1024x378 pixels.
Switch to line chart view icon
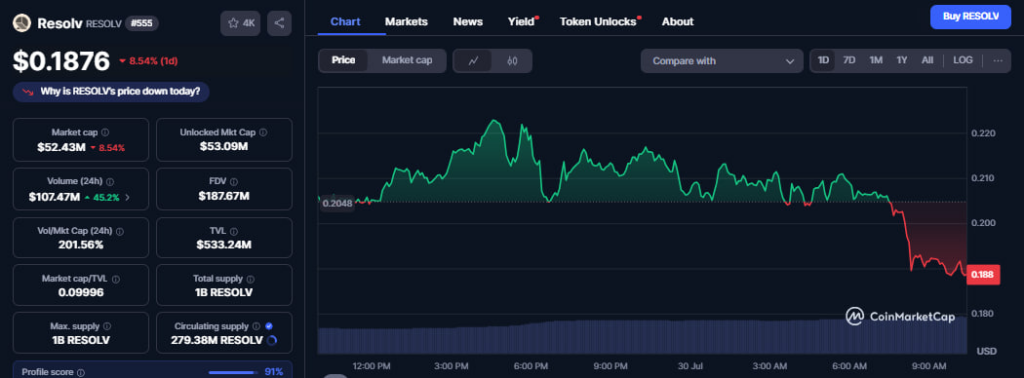pos(473,61)
